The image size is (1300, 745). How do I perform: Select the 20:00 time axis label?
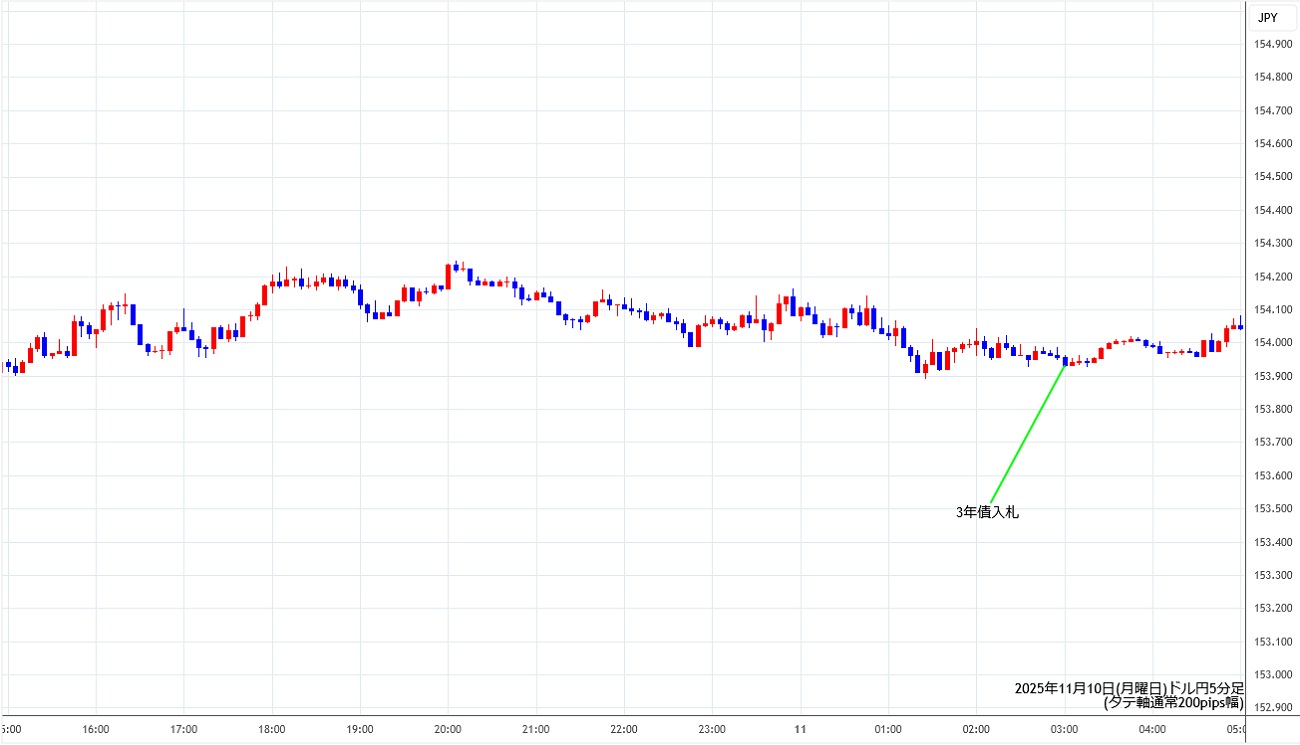pyautogui.click(x=448, y=729)
